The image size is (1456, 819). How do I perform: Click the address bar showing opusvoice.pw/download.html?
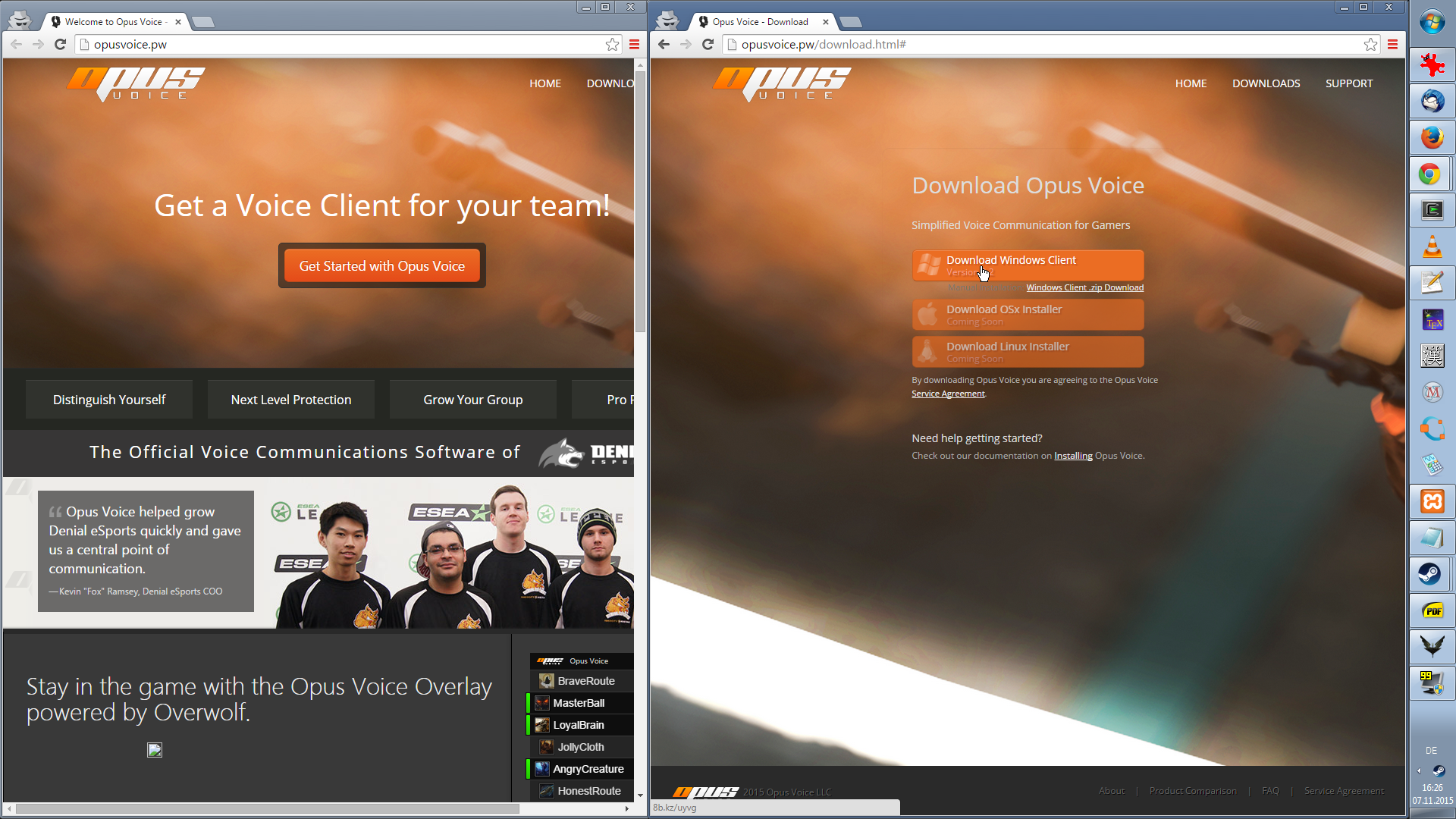tap(1046, 45)
